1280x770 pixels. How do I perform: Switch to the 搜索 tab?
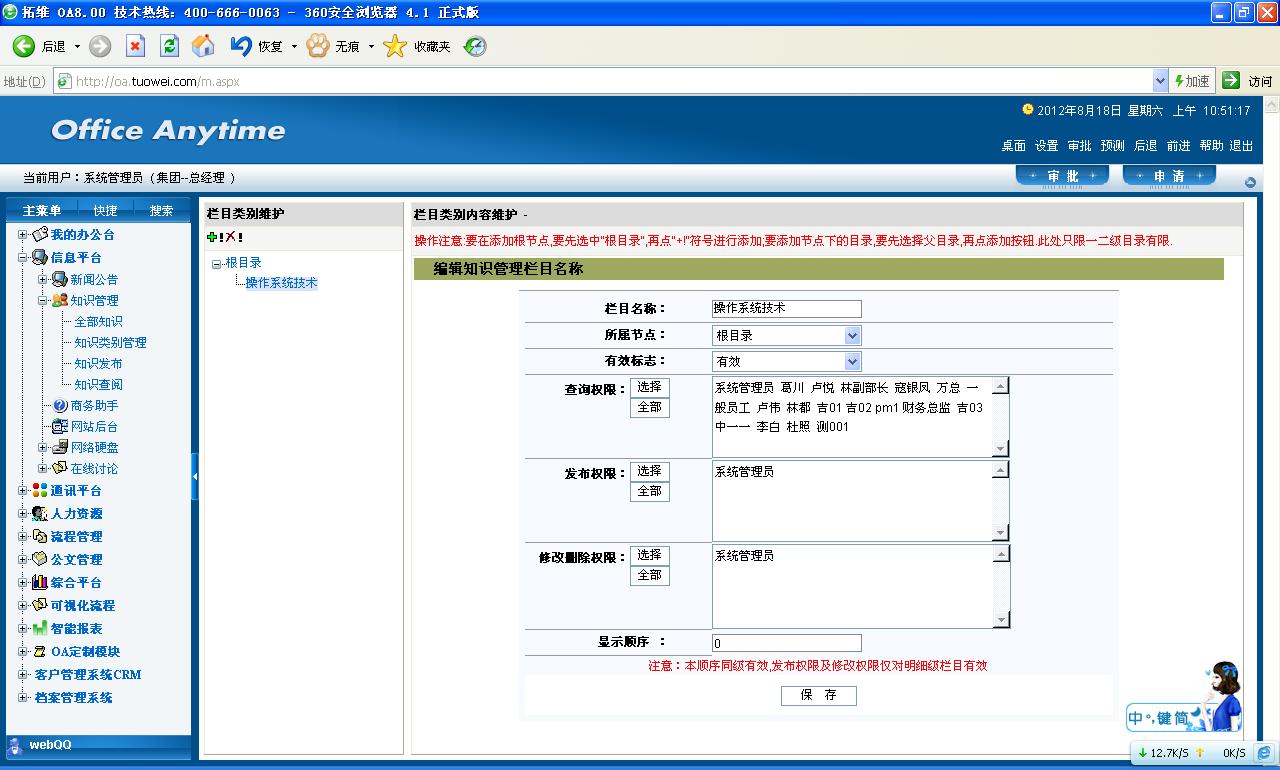click(x=161, y=211)
